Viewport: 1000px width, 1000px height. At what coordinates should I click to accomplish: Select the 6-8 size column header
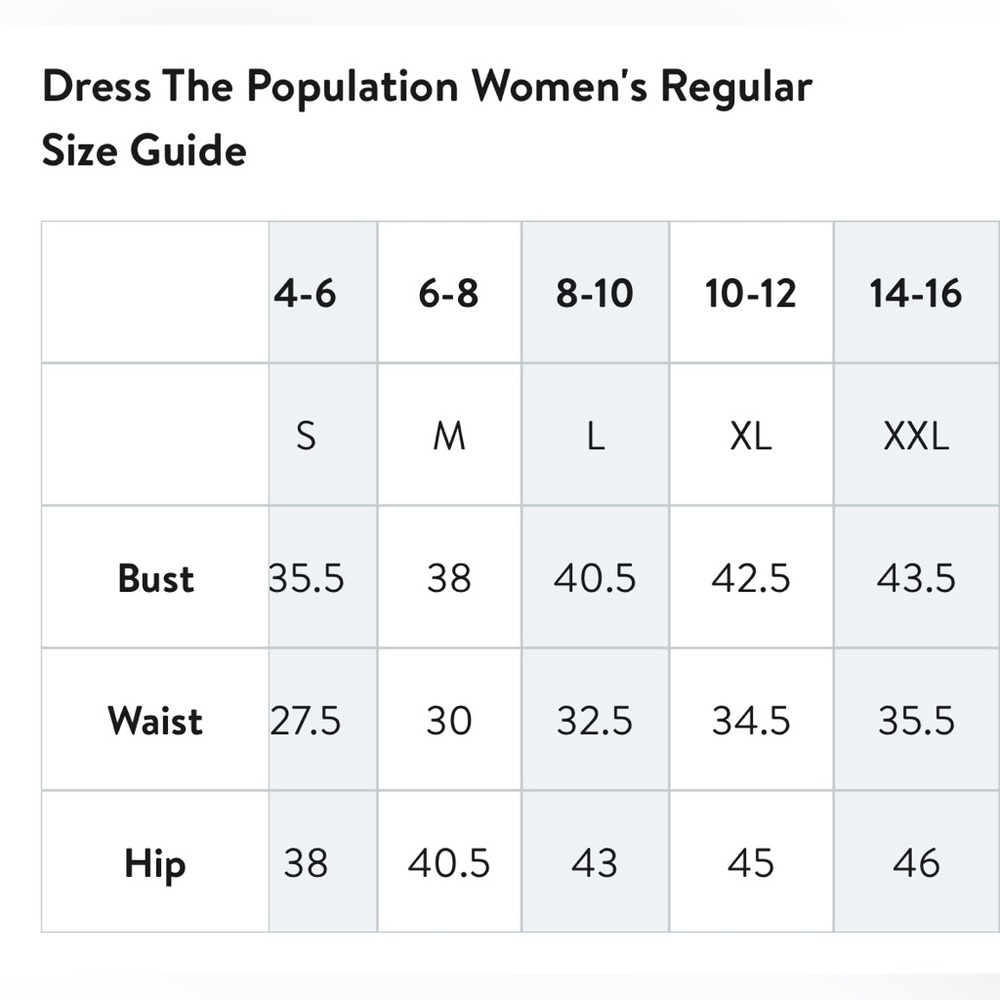[449, 293]
